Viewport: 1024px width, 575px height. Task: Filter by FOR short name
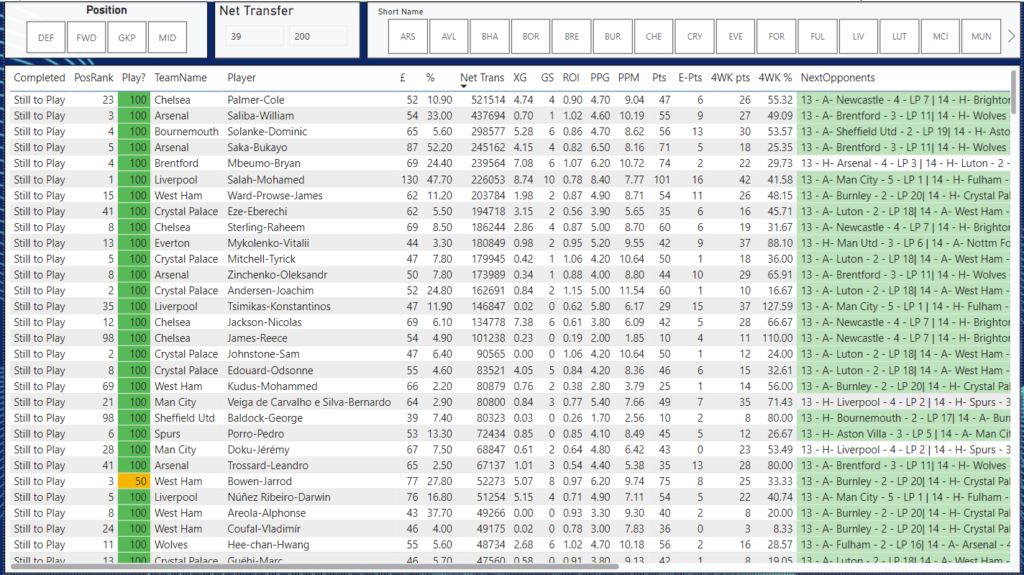click(776, 37)
